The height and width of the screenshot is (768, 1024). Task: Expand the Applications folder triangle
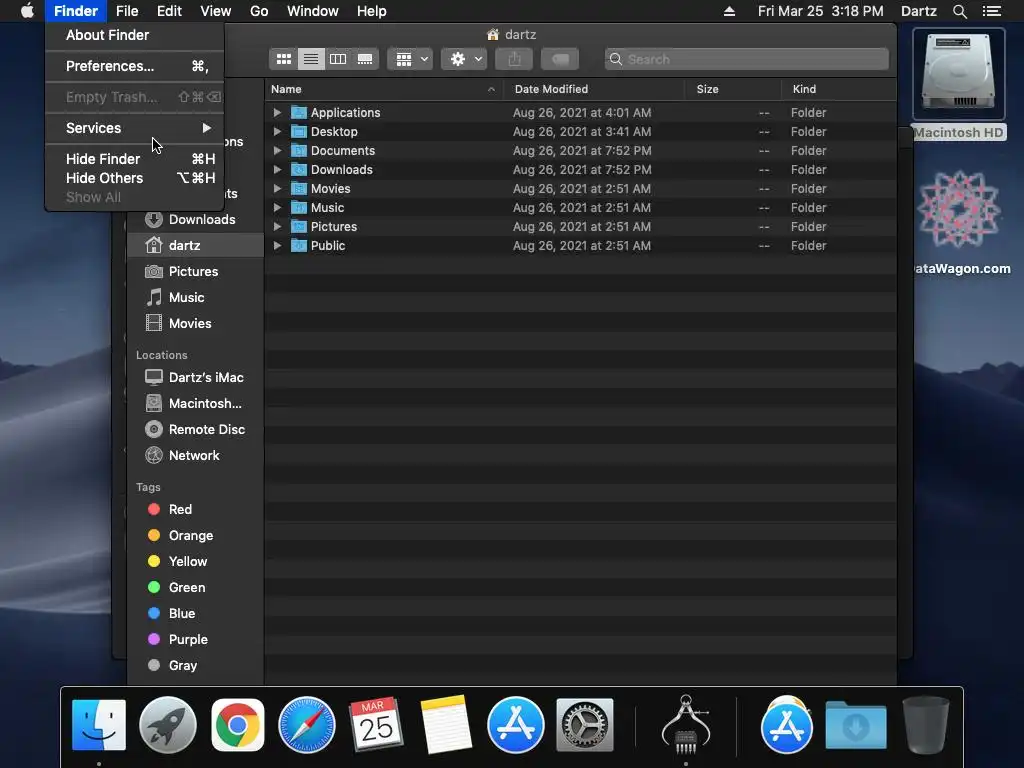point(277,112)
